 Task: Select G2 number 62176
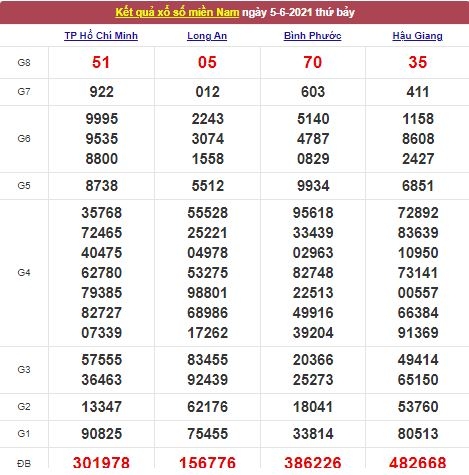tap(207, 407)
